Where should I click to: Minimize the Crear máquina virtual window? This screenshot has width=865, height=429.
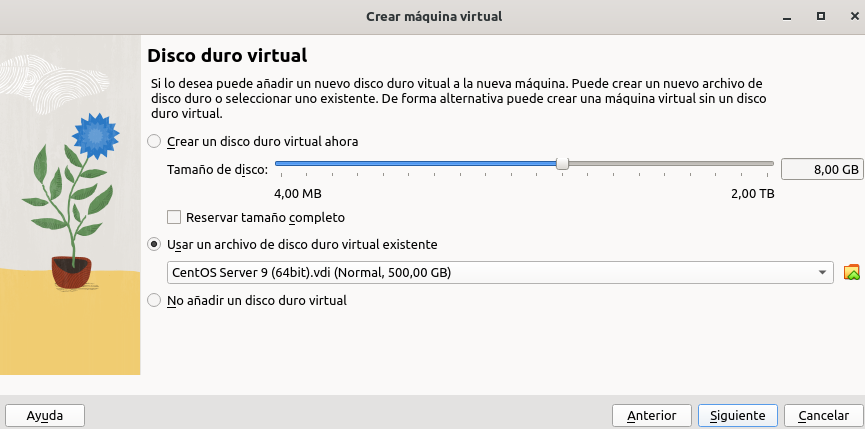click(x=787, y=17)
